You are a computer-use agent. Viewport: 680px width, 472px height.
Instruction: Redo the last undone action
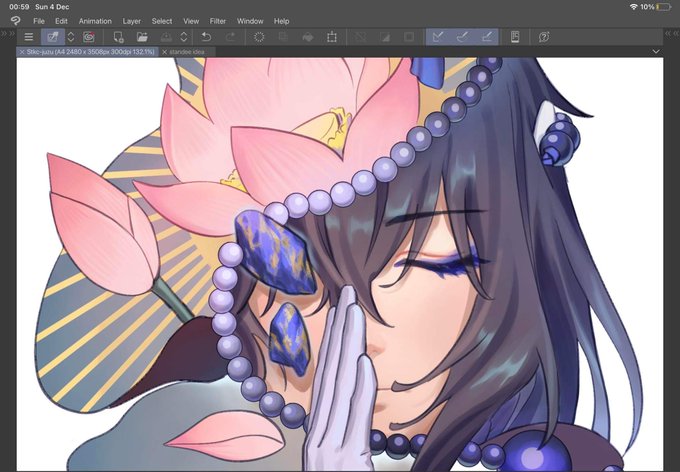230,37
